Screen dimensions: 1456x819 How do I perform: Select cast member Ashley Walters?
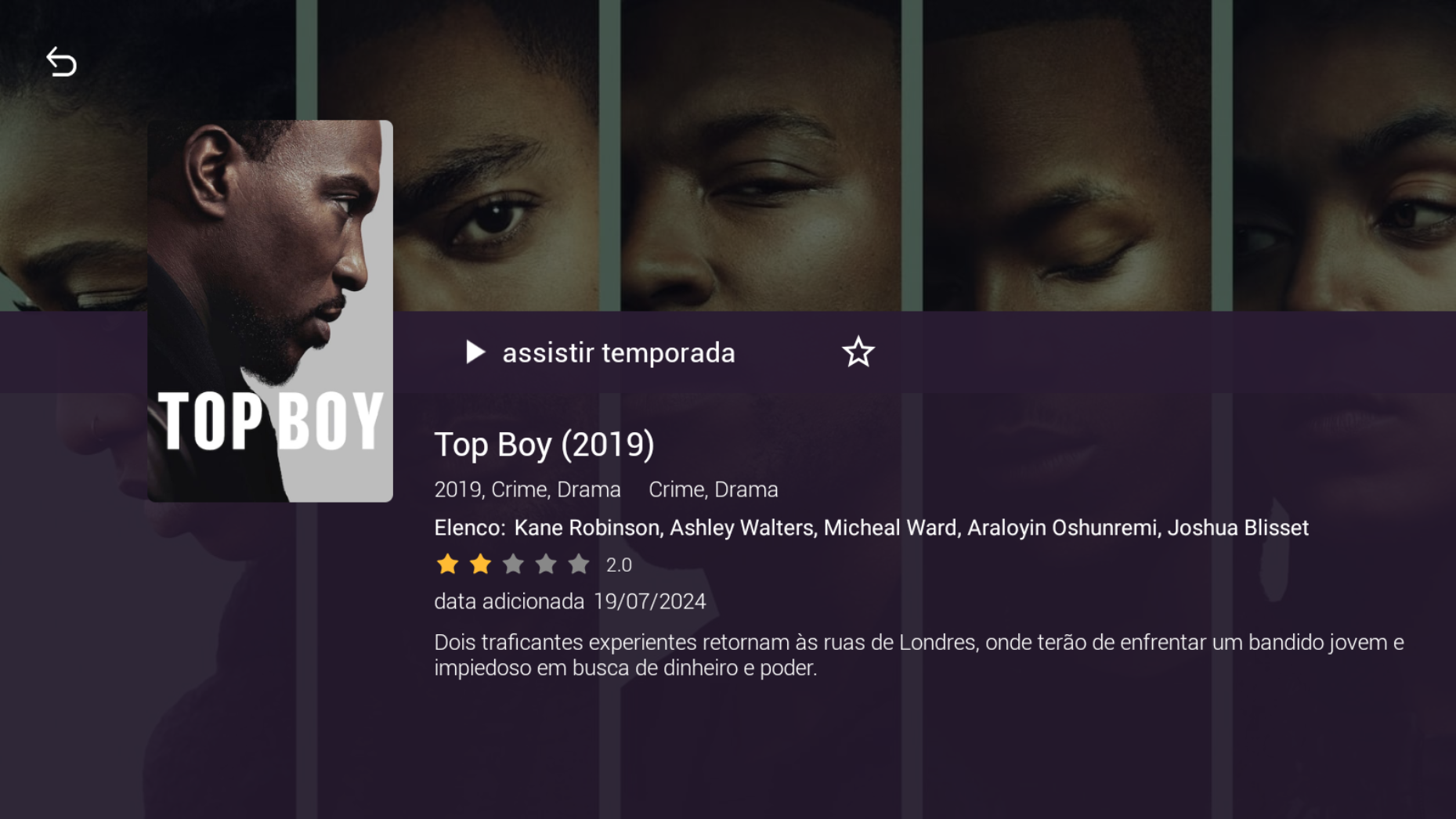point(741,528)
